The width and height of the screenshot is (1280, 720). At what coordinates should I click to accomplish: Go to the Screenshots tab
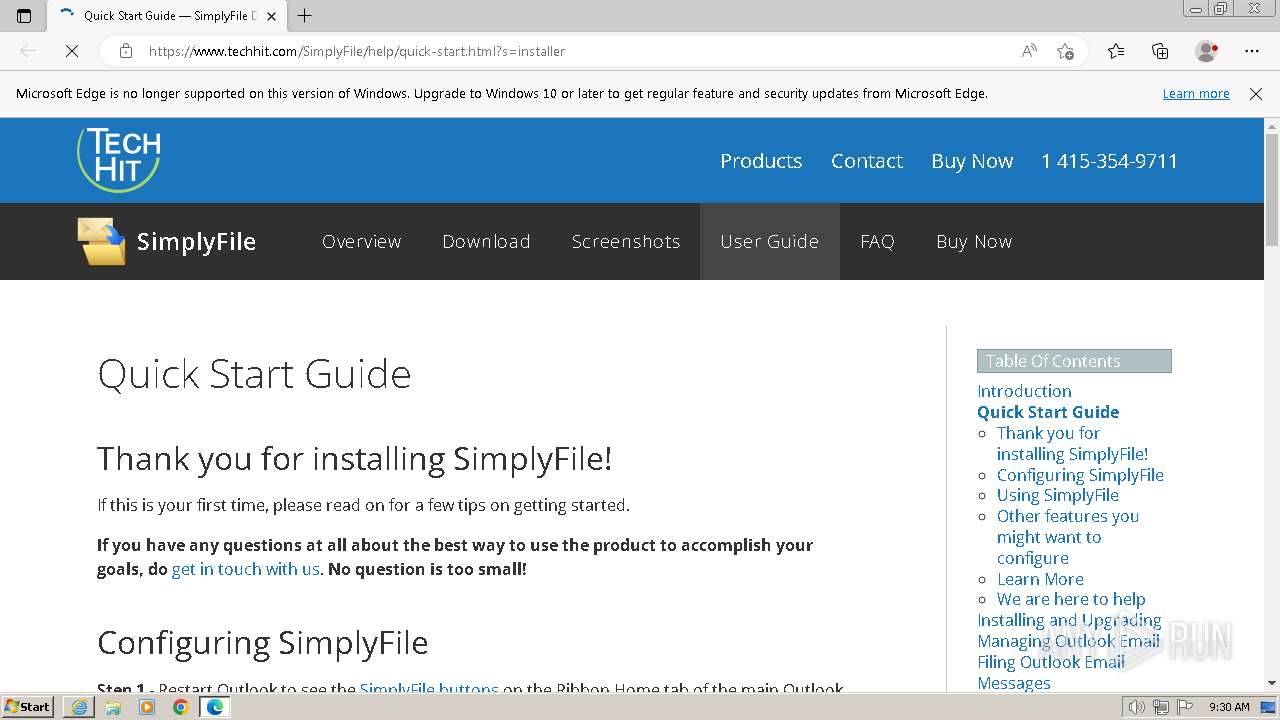pyautogui.click(x=626, y=242)
